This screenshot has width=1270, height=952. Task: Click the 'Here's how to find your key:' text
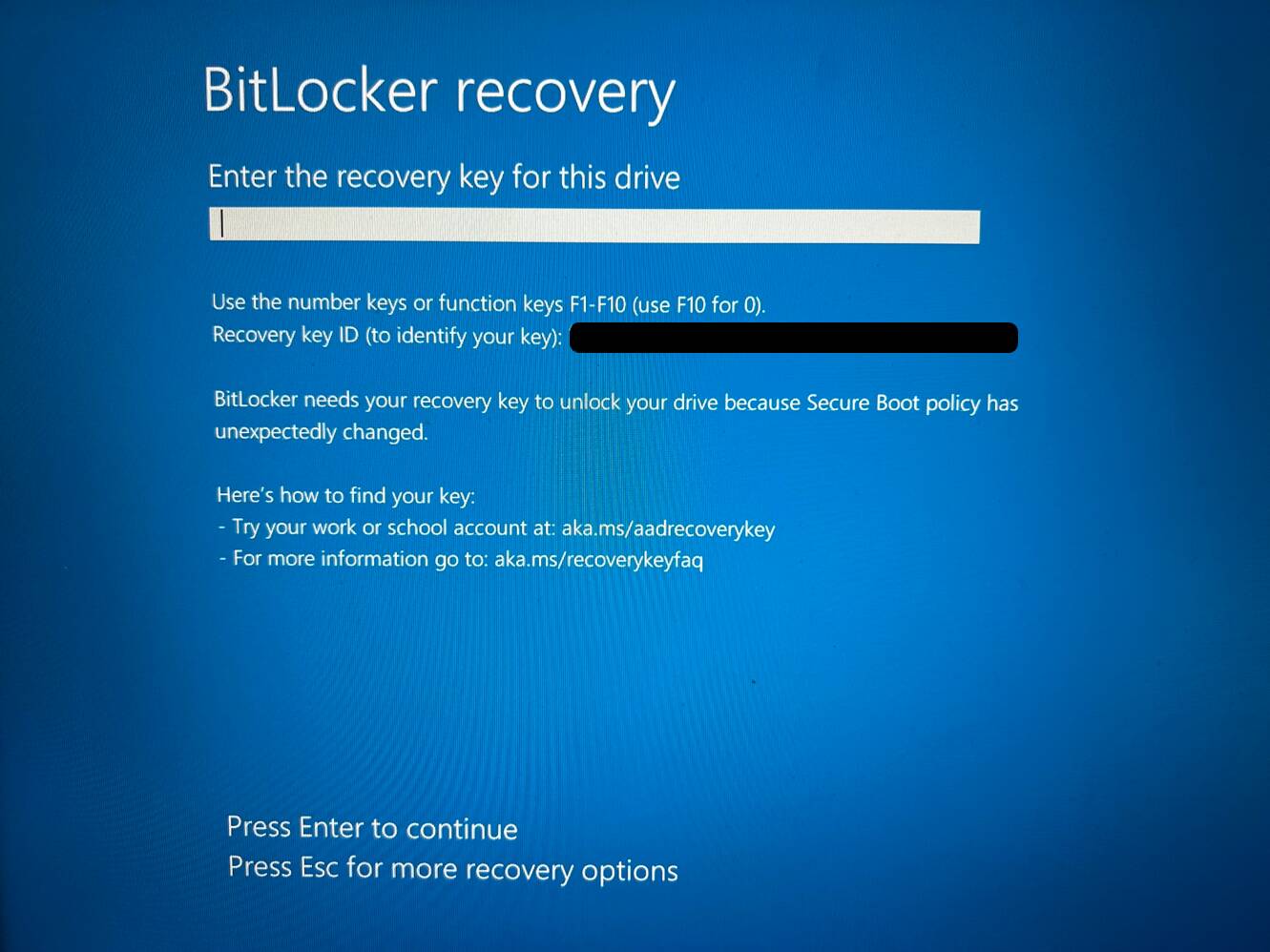tap(345, 495)
